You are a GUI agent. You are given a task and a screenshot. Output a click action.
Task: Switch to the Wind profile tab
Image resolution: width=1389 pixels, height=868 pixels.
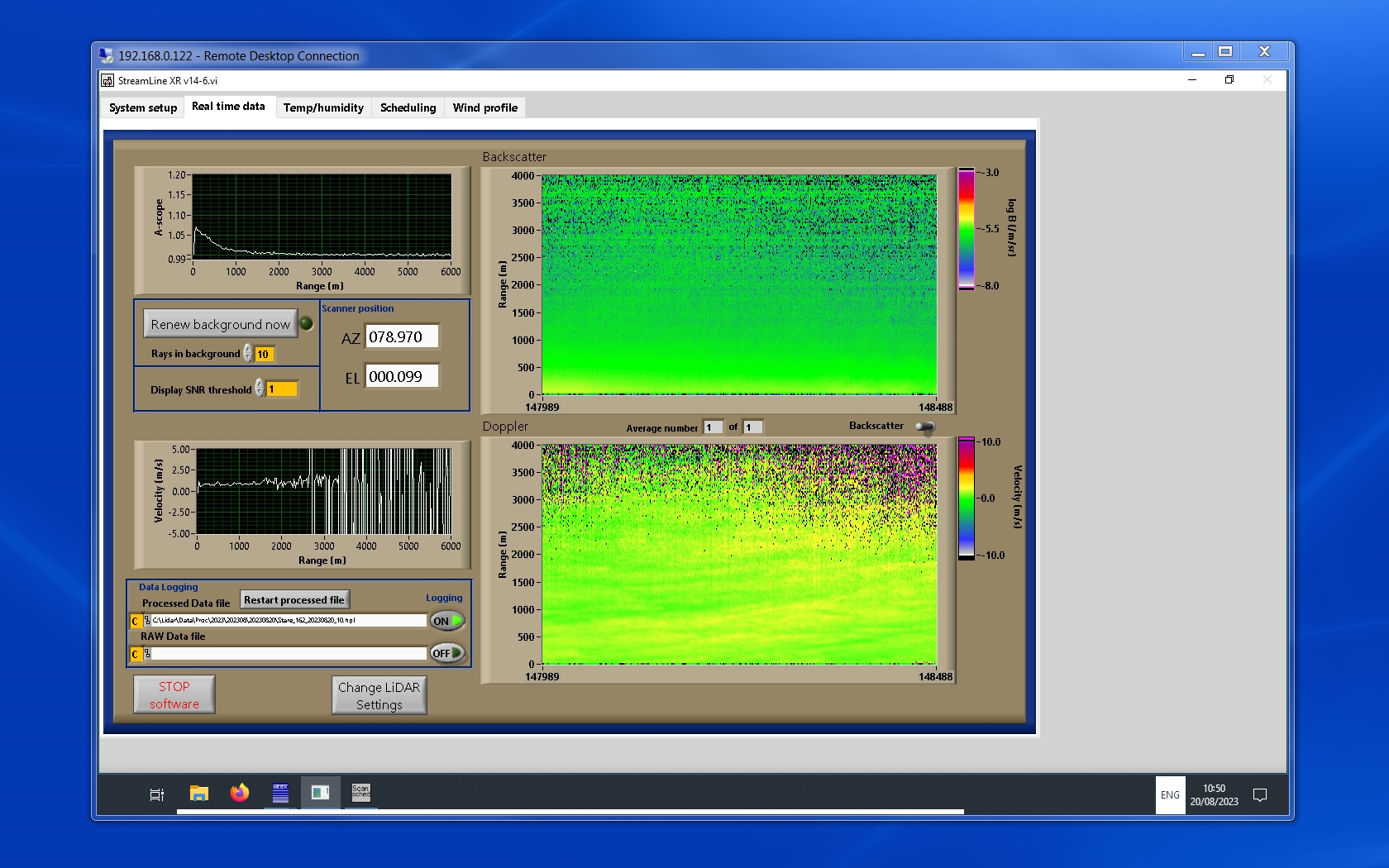click(484, 107)
